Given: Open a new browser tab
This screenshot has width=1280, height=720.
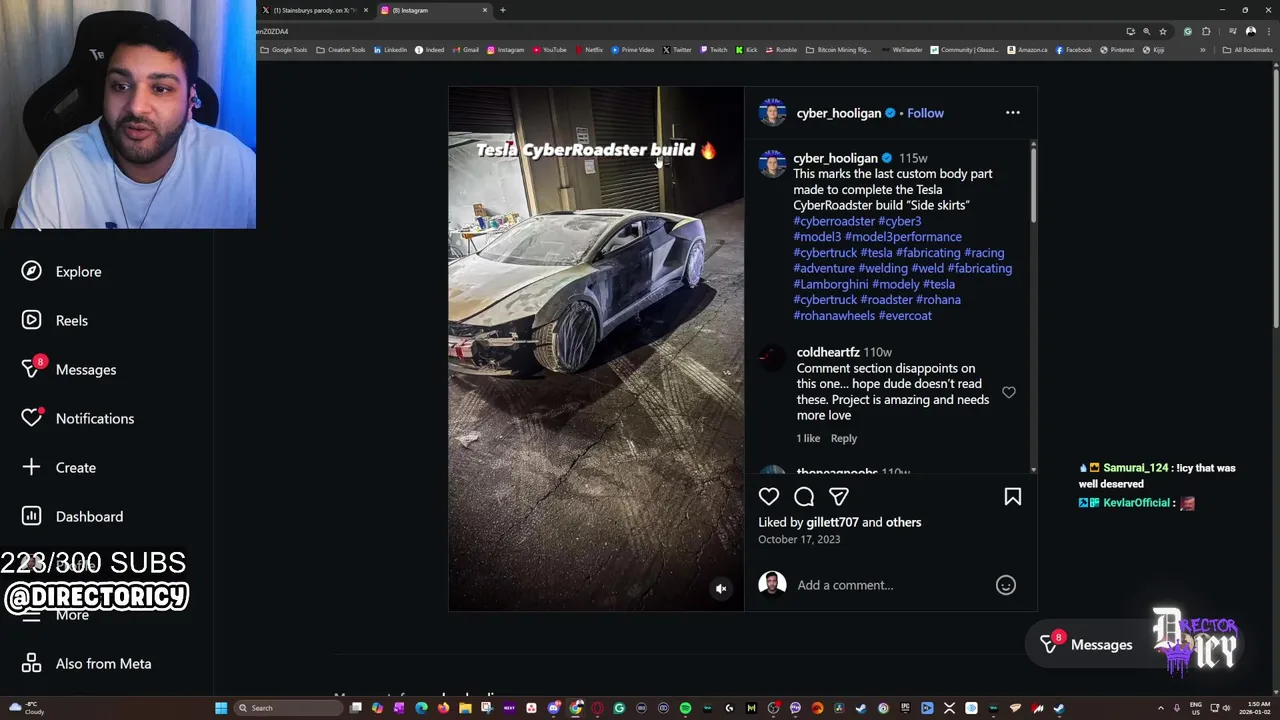Looking at the screenshot, I should [503, 10].
